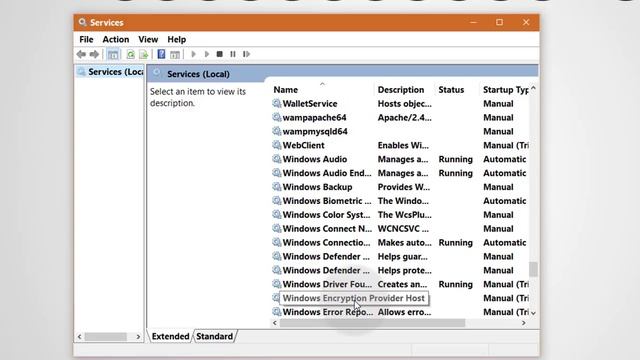Image resolution: width=640 pixels, height=360 pixels.
Task: Click Running status of Windows Connection Manager
Action: (456, 242)
